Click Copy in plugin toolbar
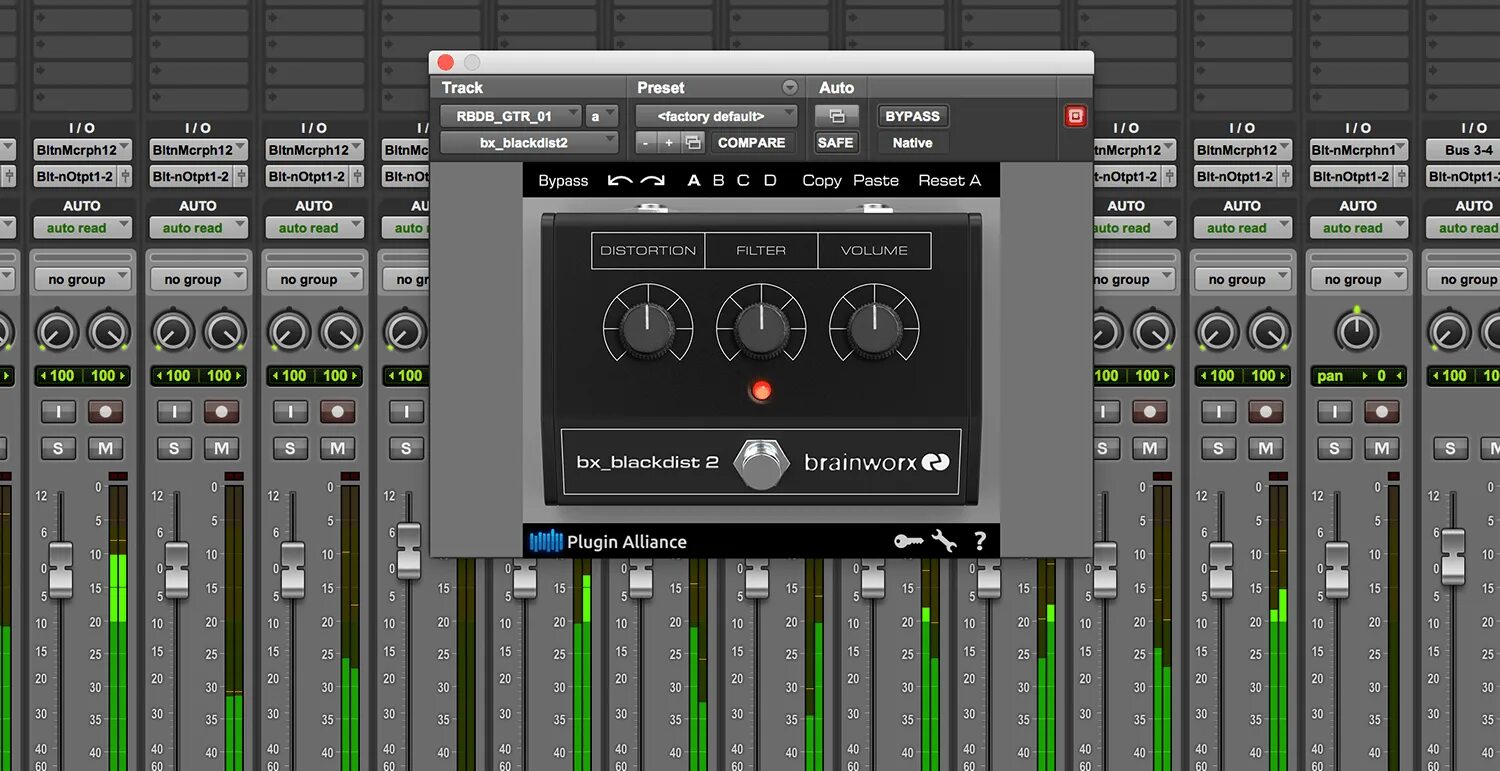Screen dimensions: 1500x771 pos(822,181)
